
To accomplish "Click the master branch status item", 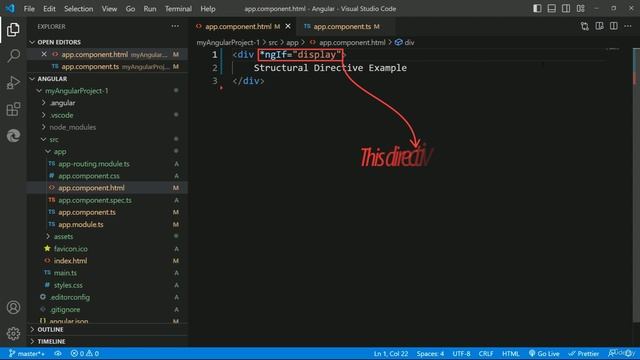I will [26, 353].
